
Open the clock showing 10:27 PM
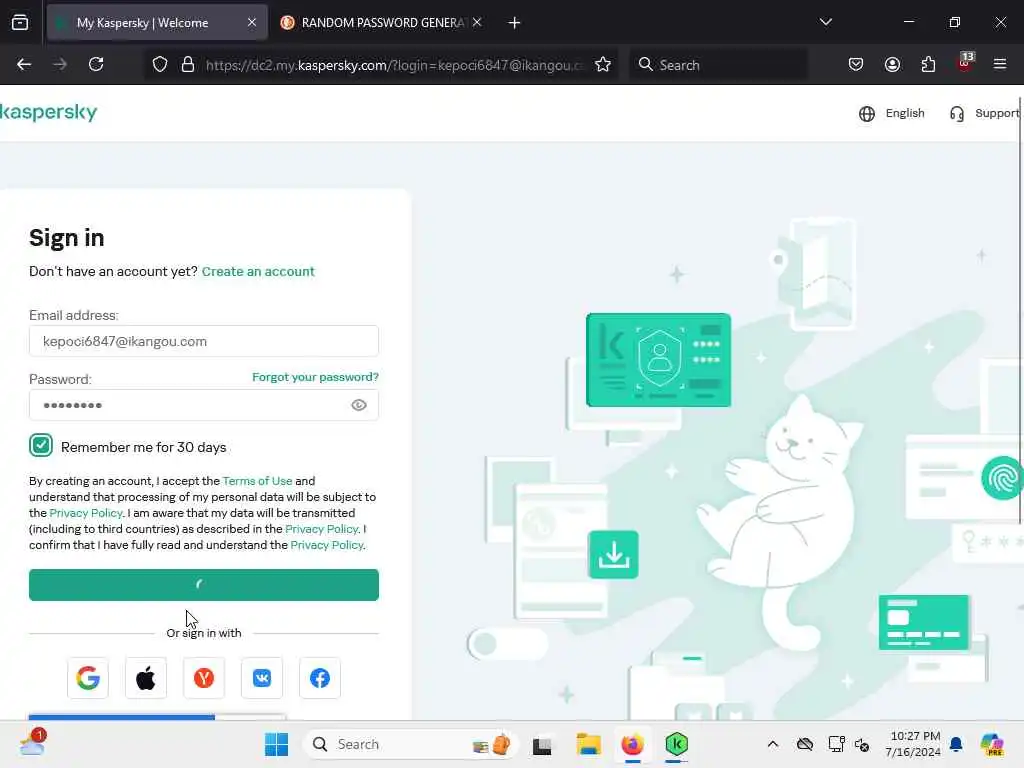tap(913, 744)
